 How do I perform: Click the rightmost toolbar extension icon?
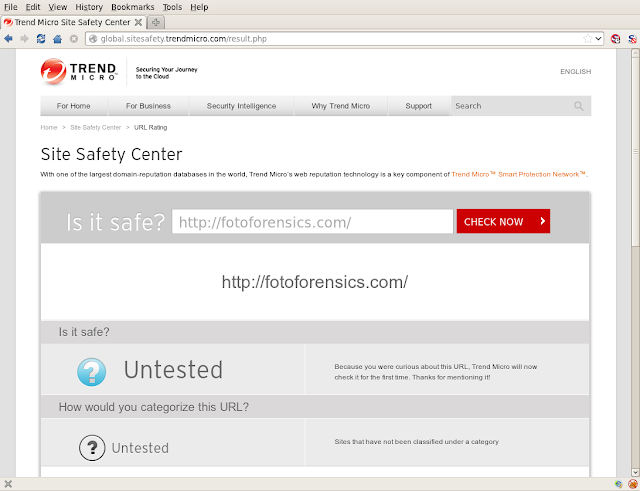pyautogui.click(x=632, y=39)
